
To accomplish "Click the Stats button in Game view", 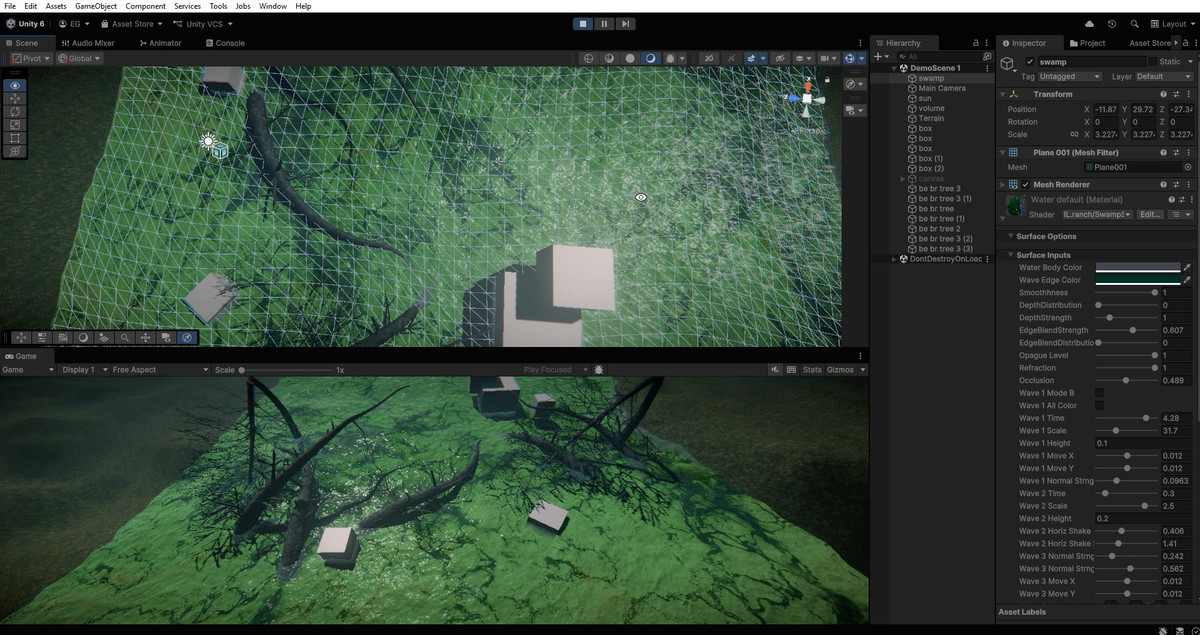I will pyautogui.click(x=812, y=370).
